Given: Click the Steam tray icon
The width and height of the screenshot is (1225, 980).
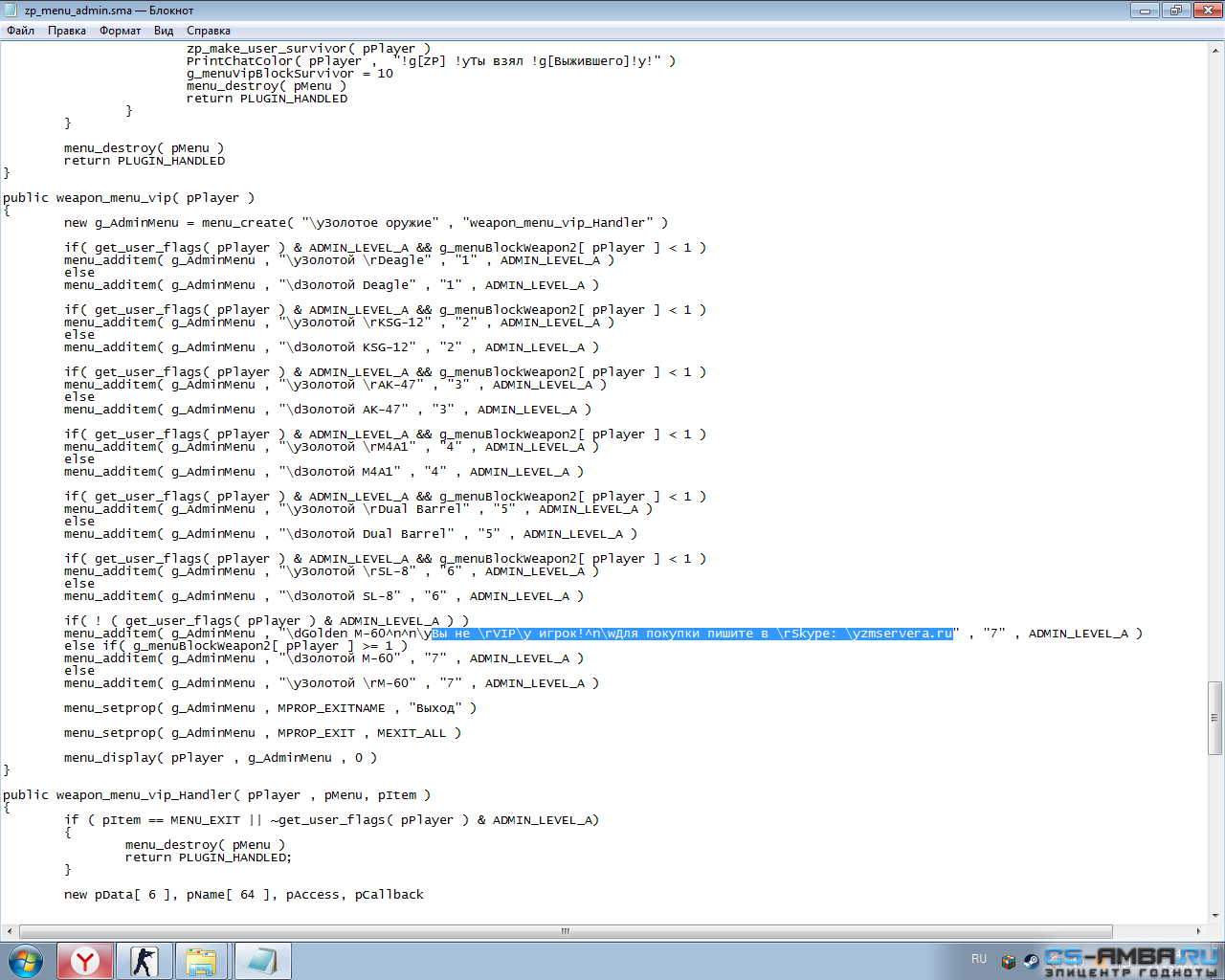Looking at the screenshot, I should (1031, 961).
